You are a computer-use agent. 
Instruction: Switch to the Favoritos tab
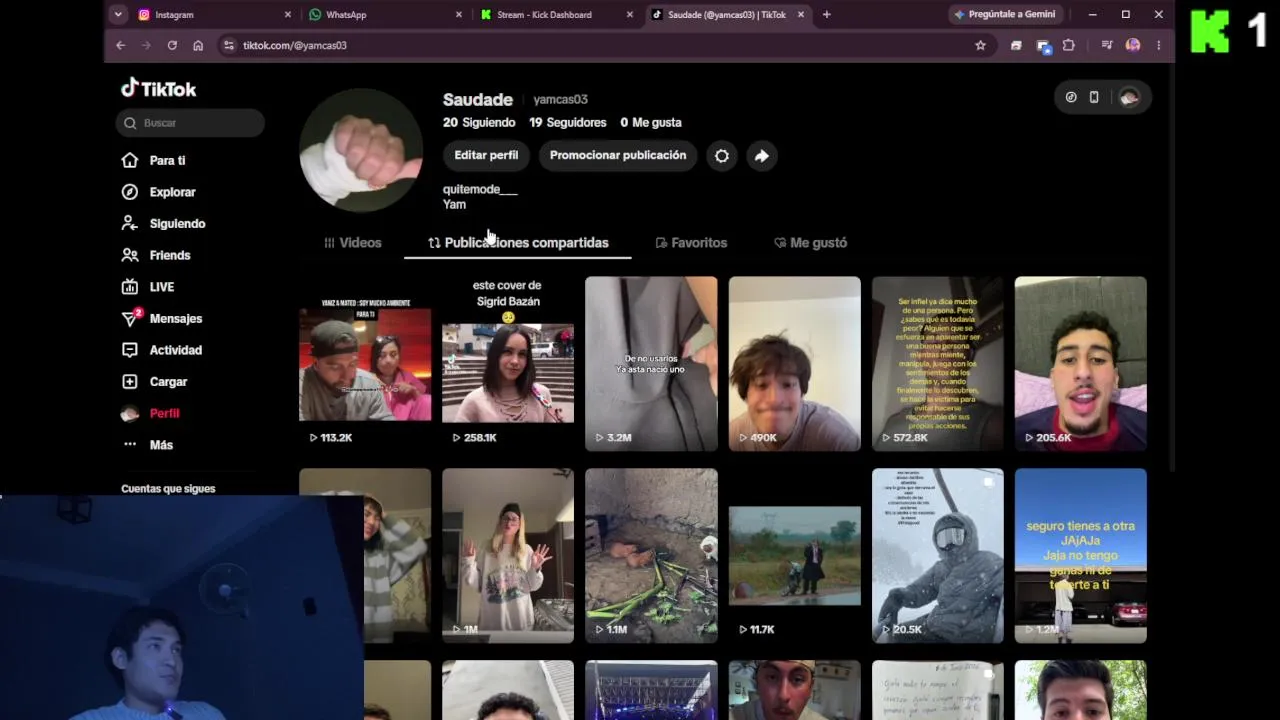(691, 243)
